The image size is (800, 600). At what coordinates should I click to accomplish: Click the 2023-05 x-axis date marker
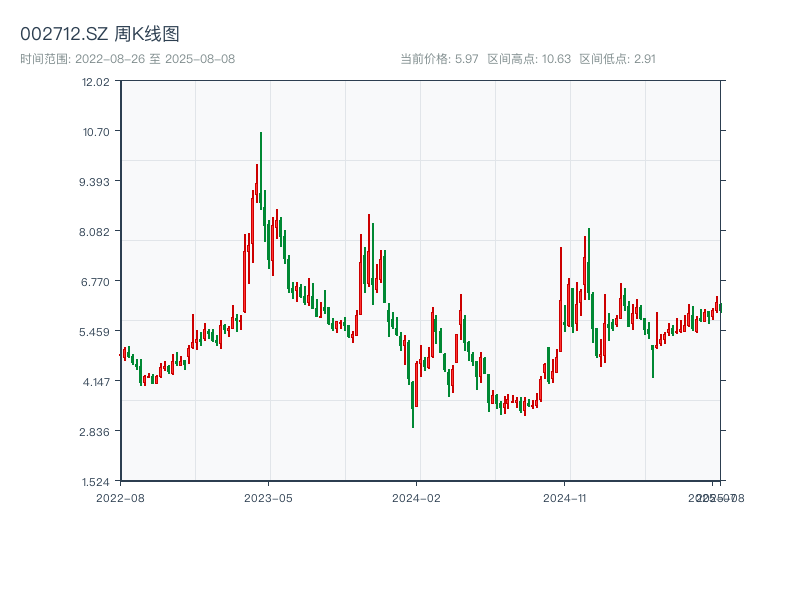click(x=268, y=497)
